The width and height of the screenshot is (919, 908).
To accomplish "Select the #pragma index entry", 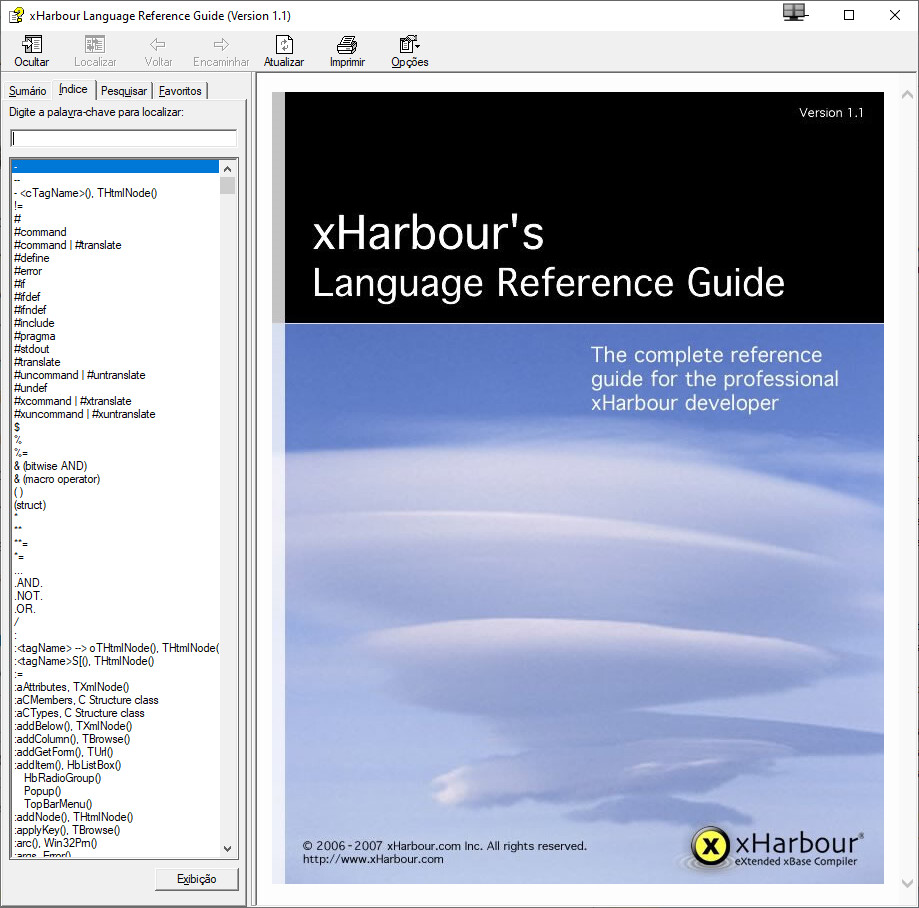I will coord(35,336).
